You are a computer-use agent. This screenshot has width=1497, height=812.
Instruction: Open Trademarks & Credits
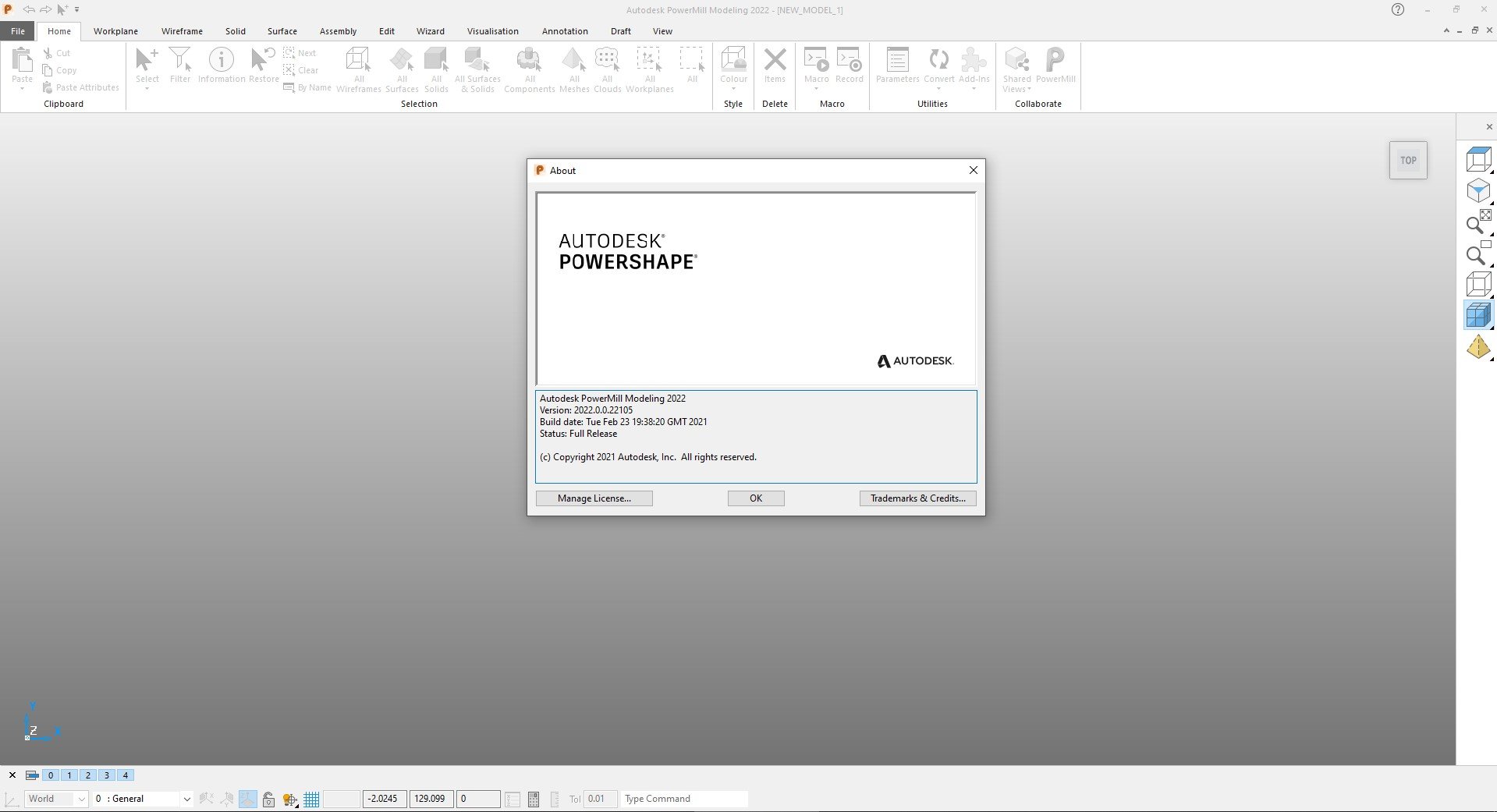click(x=917, y=498)
